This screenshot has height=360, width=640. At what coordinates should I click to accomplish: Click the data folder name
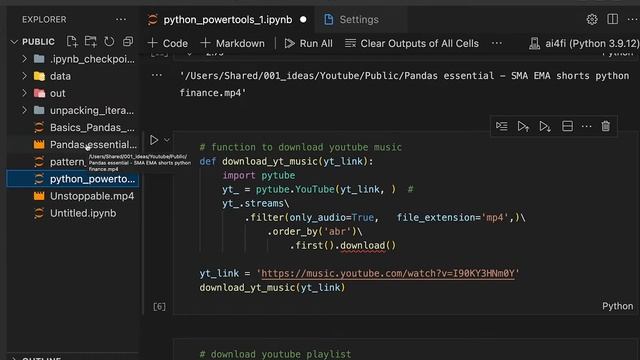60,76
